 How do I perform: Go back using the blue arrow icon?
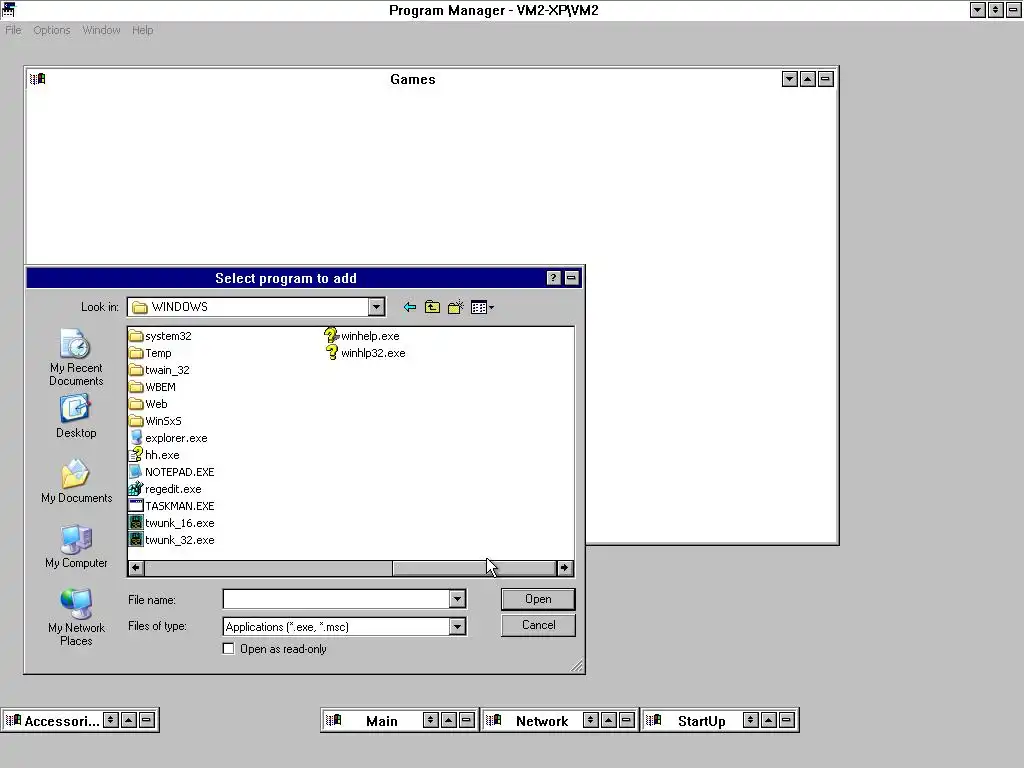coord(409,307)
